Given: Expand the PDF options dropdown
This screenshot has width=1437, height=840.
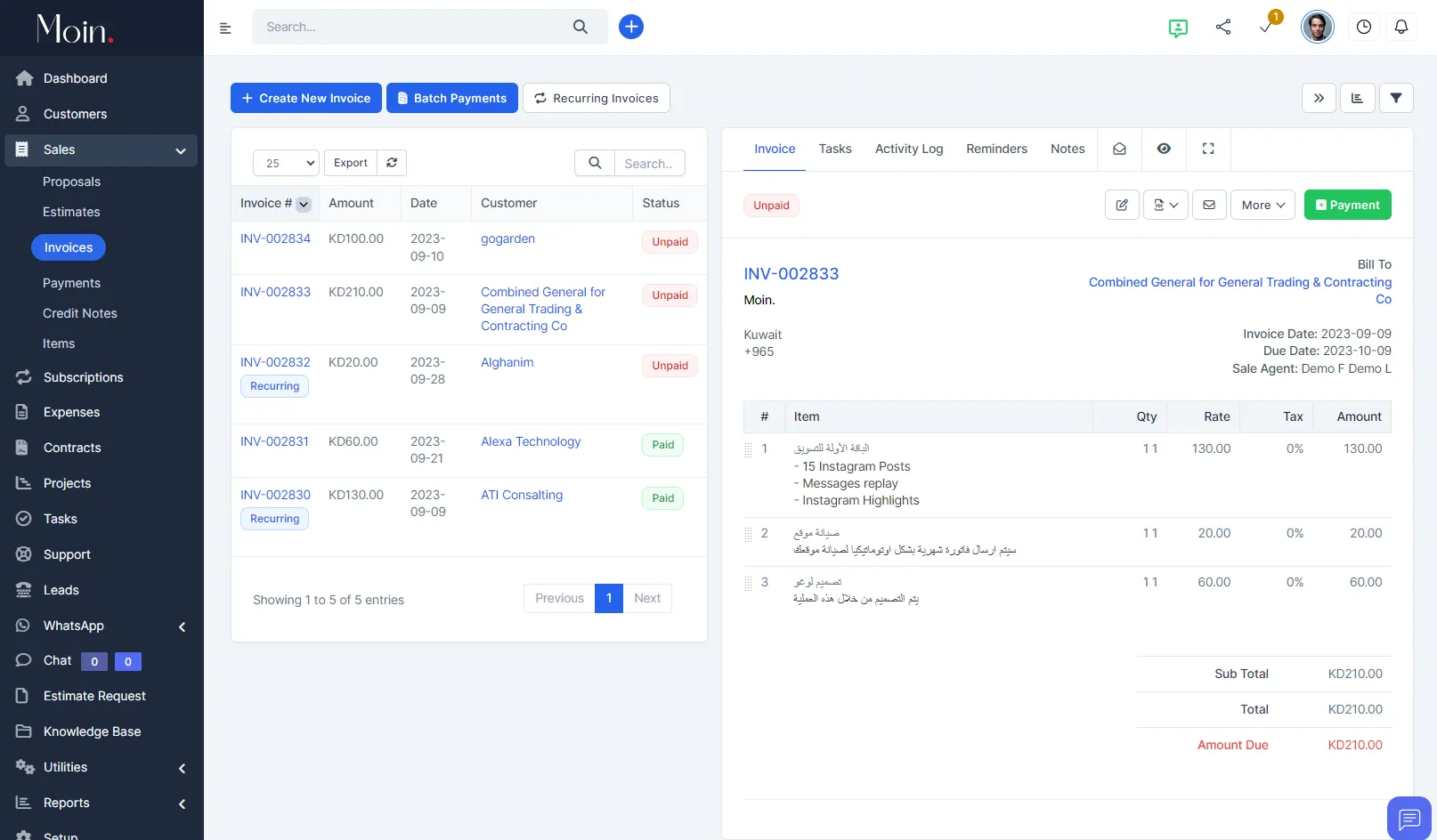Looking at the screenshot, I should (1165, 205).
